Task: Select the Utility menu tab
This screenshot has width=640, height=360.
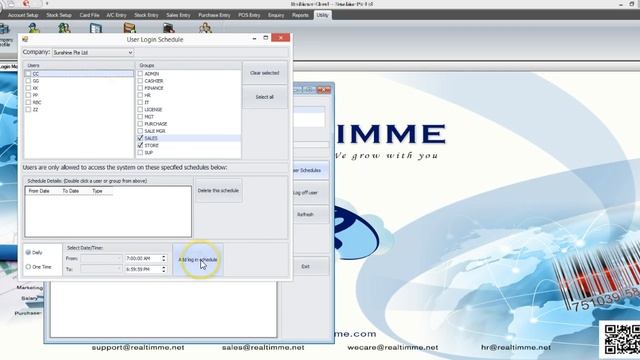Action: (x=322, y=15)
